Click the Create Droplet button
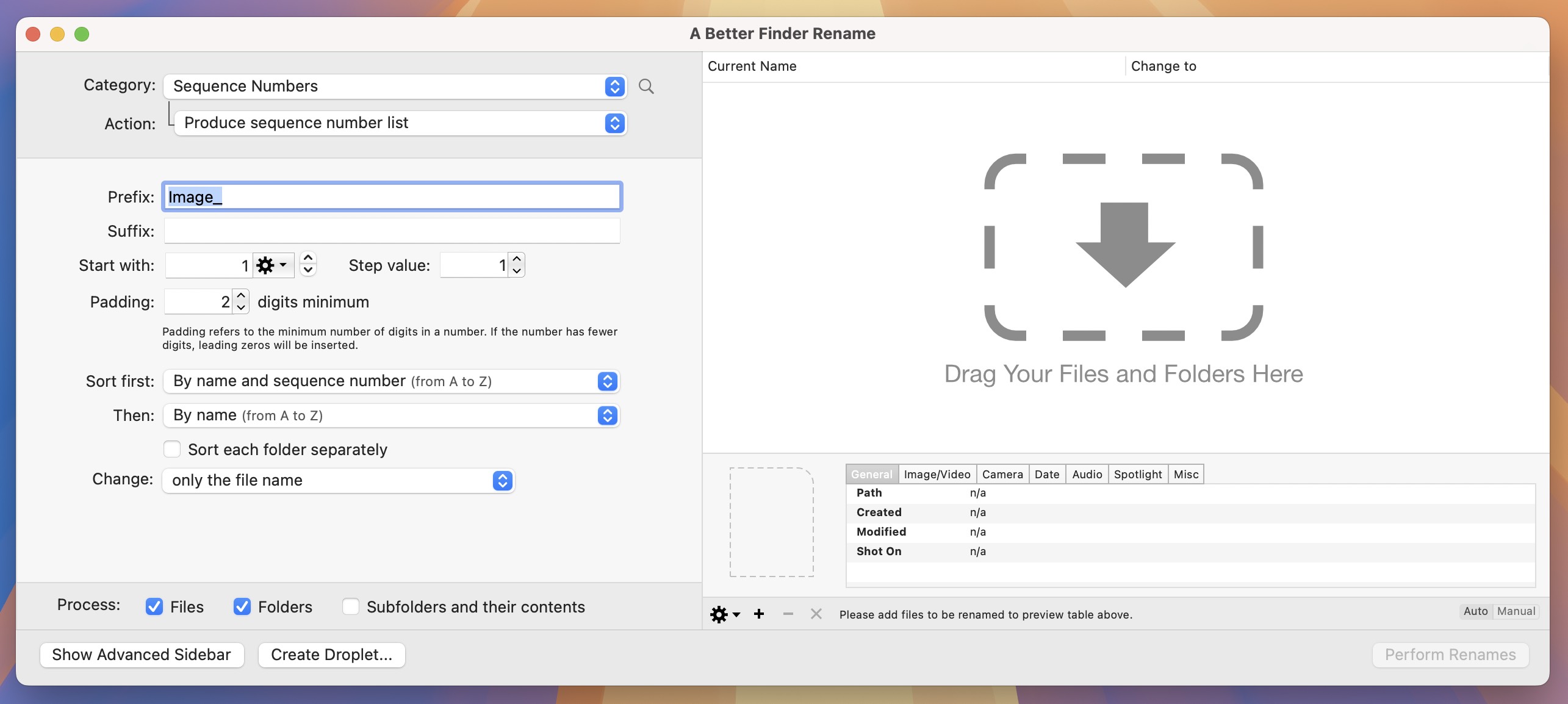The image size is (1568, 704). [331, 655]
